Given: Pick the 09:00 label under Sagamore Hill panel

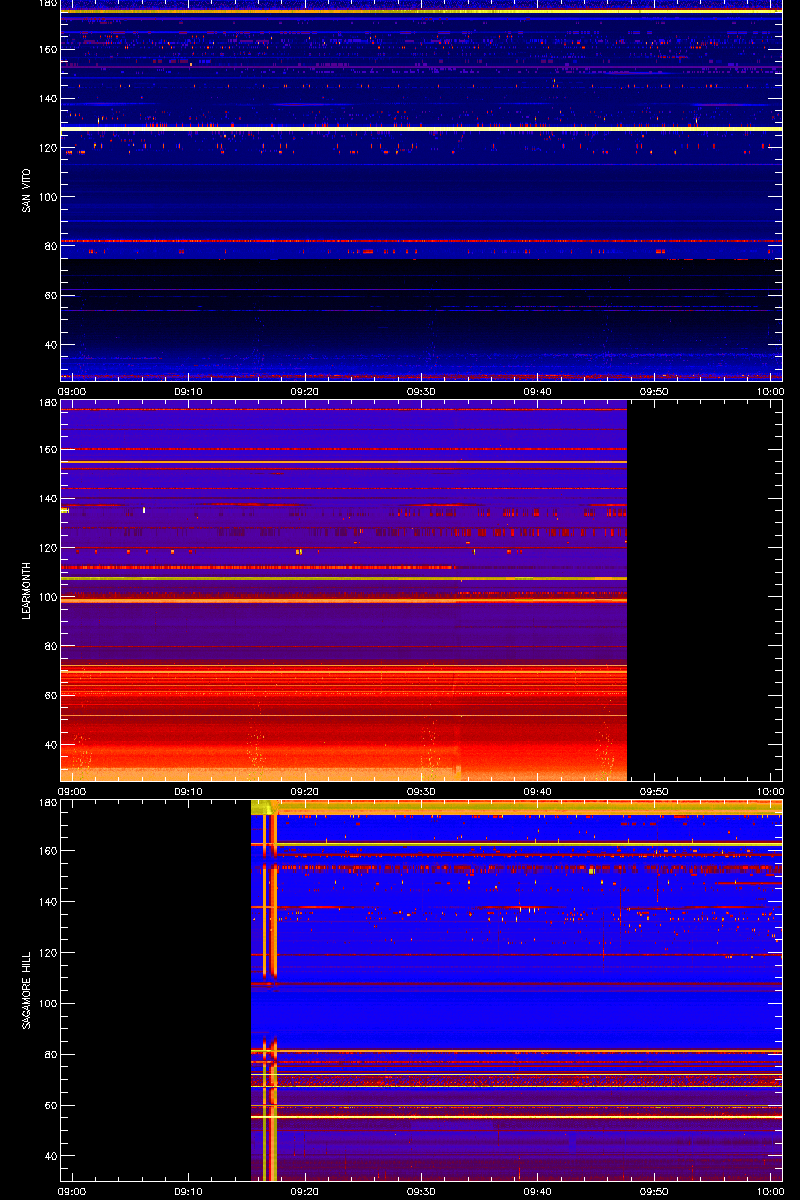Looking at the screenshot, I should click(x=72, y=1191).
